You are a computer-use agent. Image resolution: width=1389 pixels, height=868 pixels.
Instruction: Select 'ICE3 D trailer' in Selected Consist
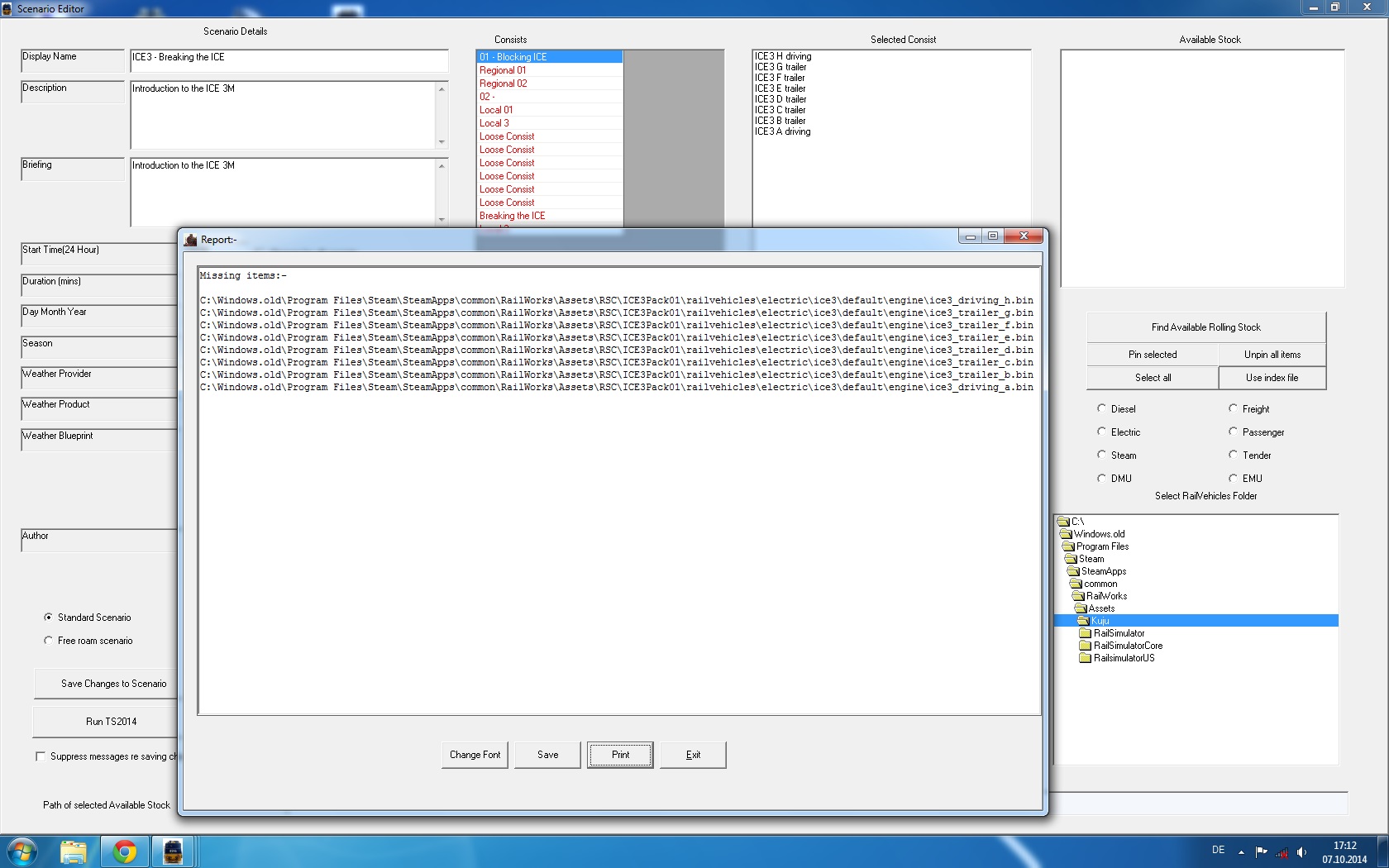(x=780, y=99)
